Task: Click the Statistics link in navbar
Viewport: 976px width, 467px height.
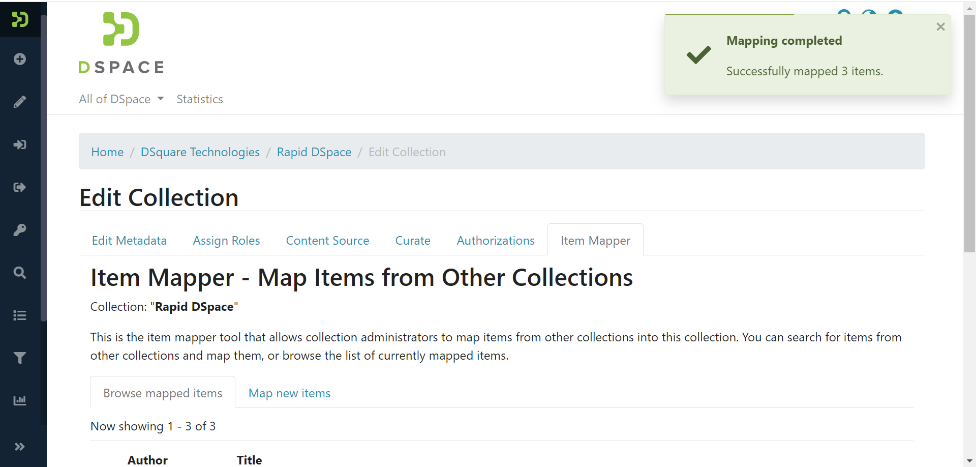Action: point(199,99)
